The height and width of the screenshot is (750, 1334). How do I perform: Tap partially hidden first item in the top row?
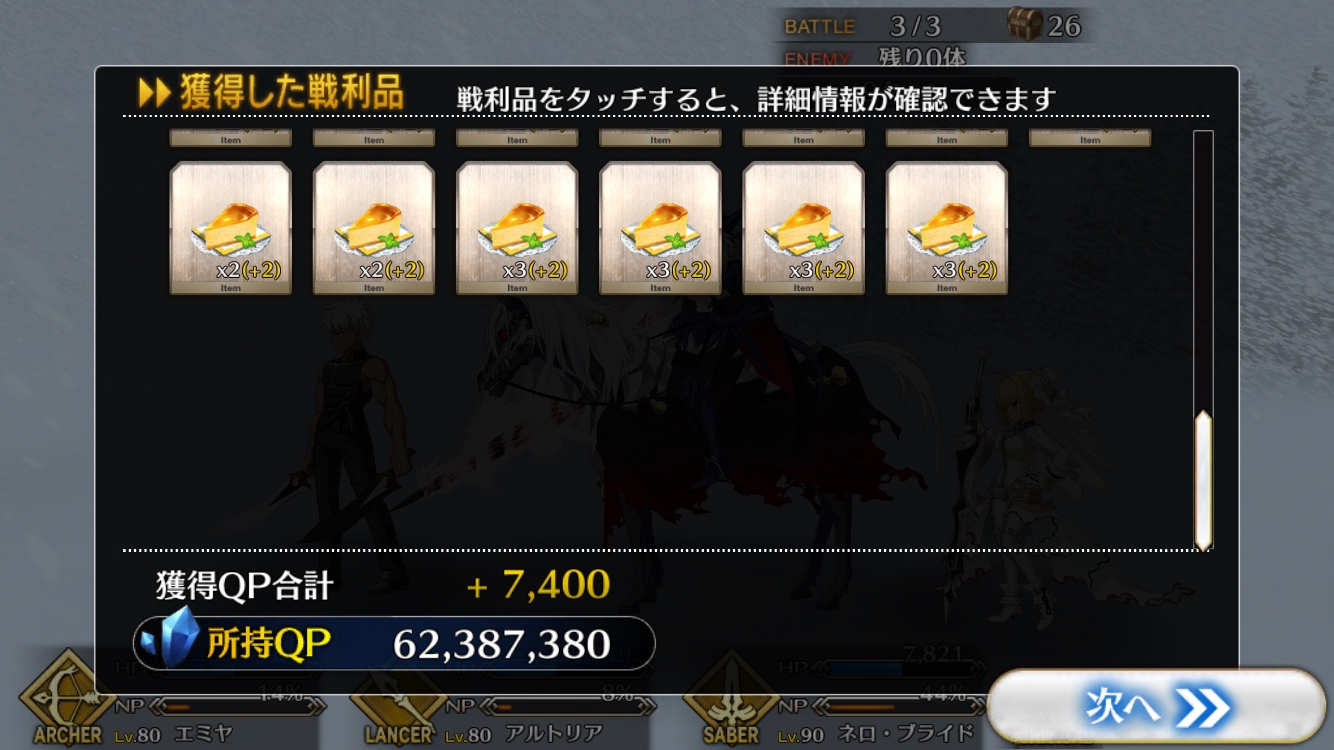pyautogui.click(x=230, y=139)
